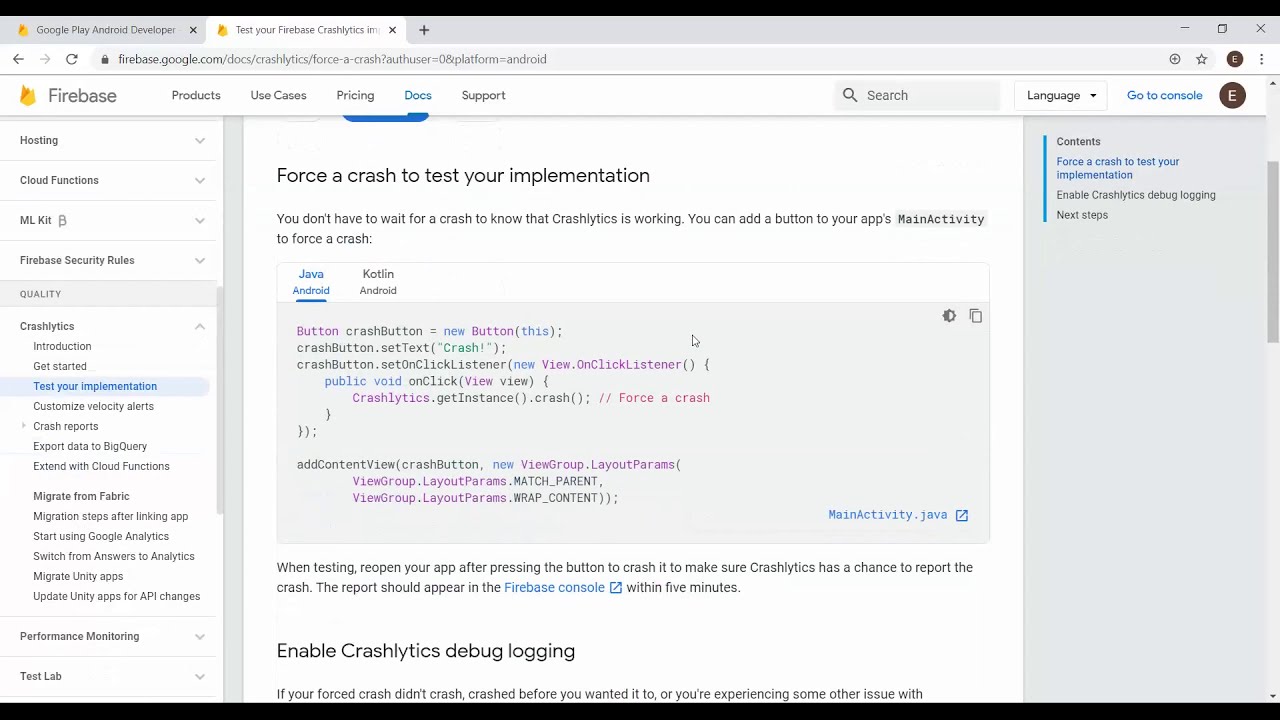Select Test your implementation in sidebar

(x=95, y=386)
